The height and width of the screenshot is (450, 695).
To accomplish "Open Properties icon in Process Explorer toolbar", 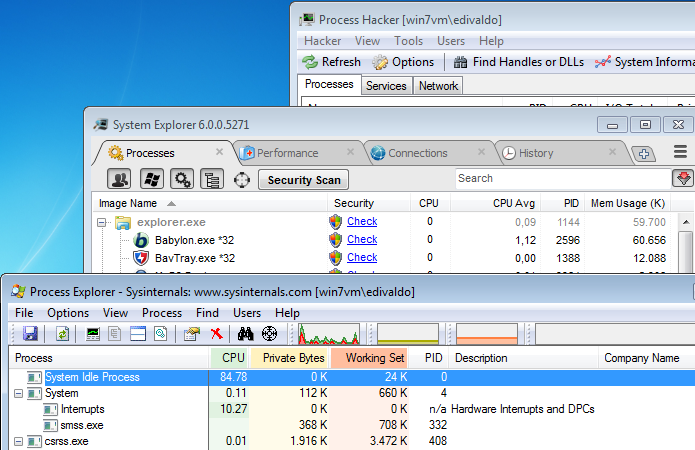I will click(x=192, y=333).
